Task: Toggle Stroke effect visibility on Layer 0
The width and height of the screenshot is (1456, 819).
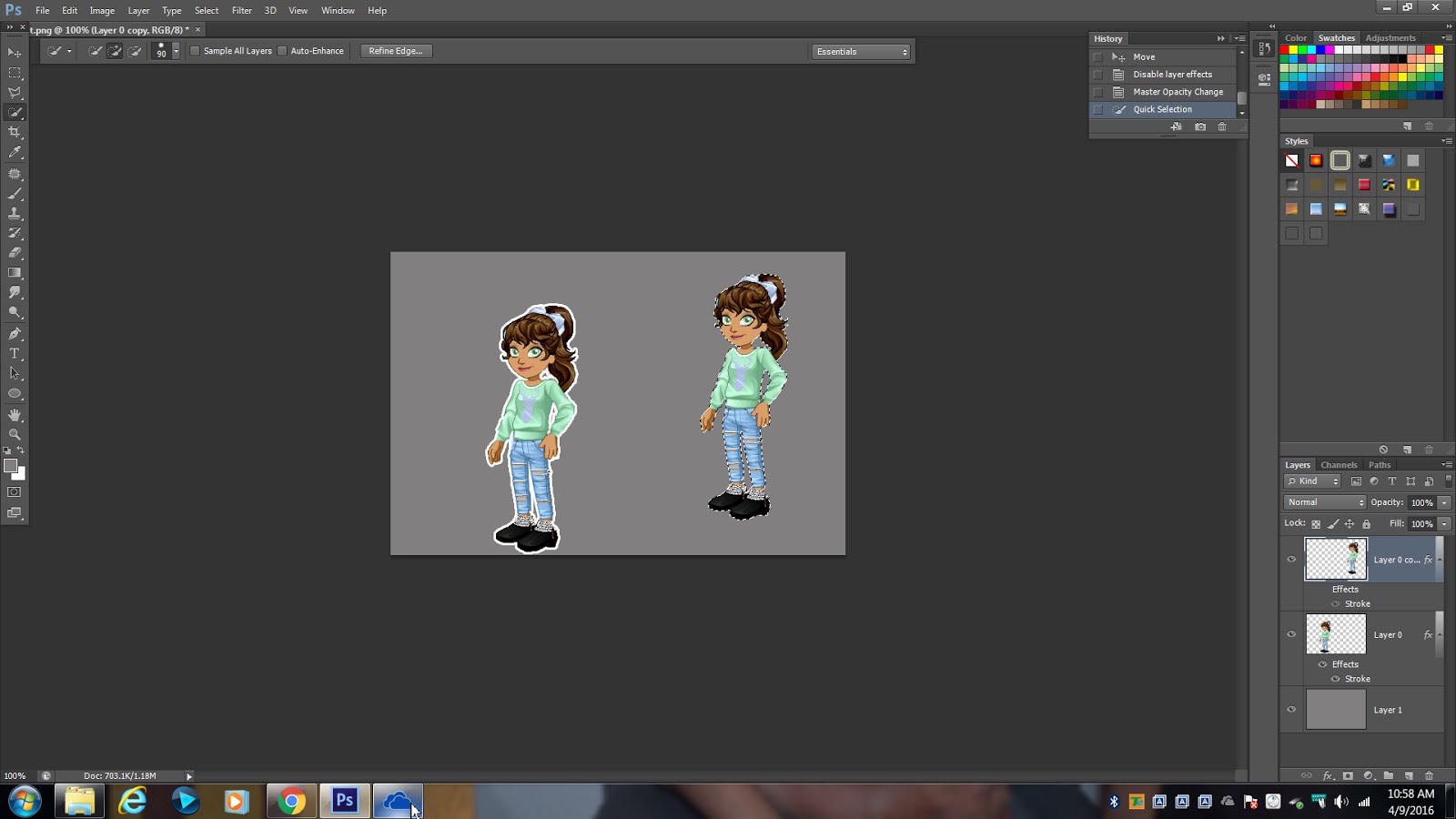Action: click(1336, 679)
